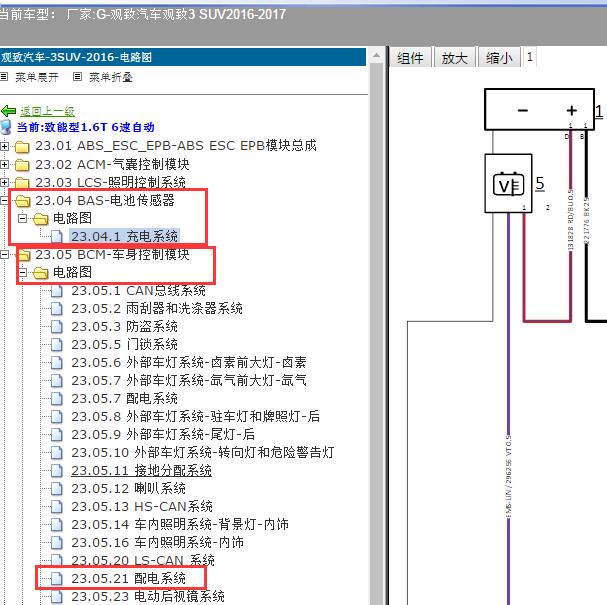Click document icon of 23.04.1 充电系统
Image resolution: width=607 pixels, height=605 pixels.
[57, 237]
